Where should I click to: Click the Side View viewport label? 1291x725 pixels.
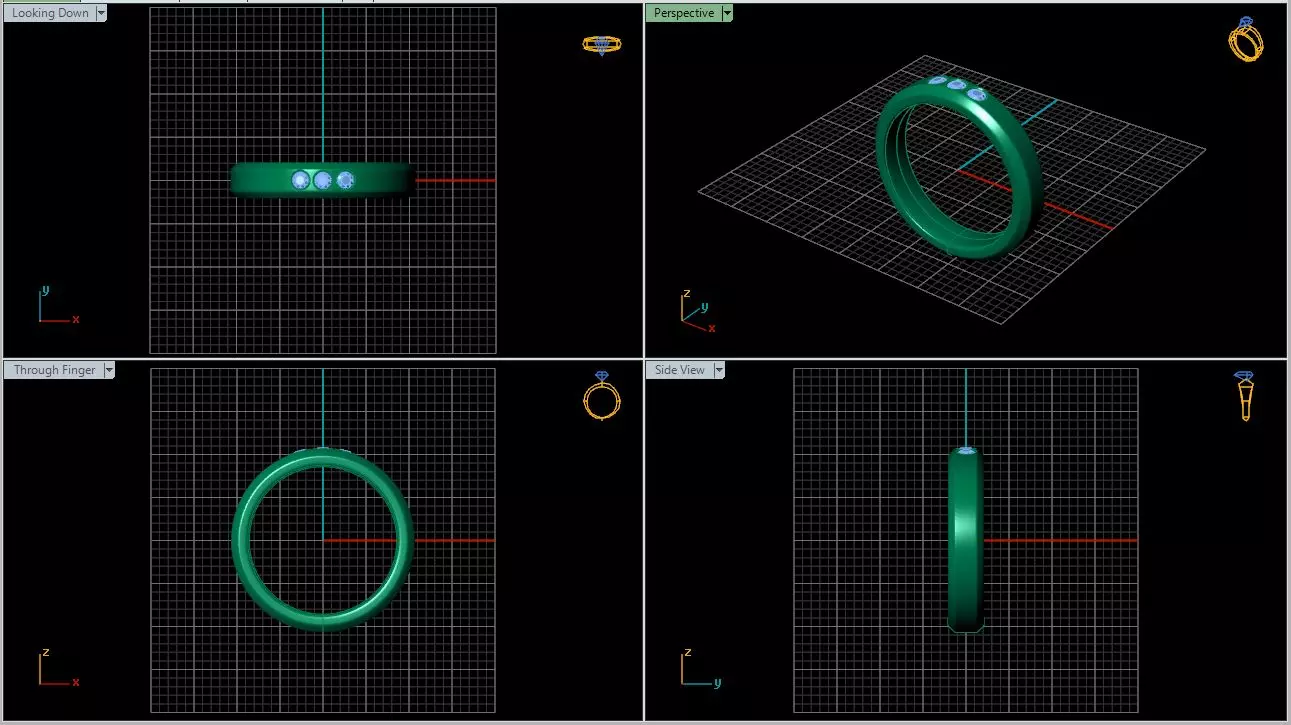[680, 370]
